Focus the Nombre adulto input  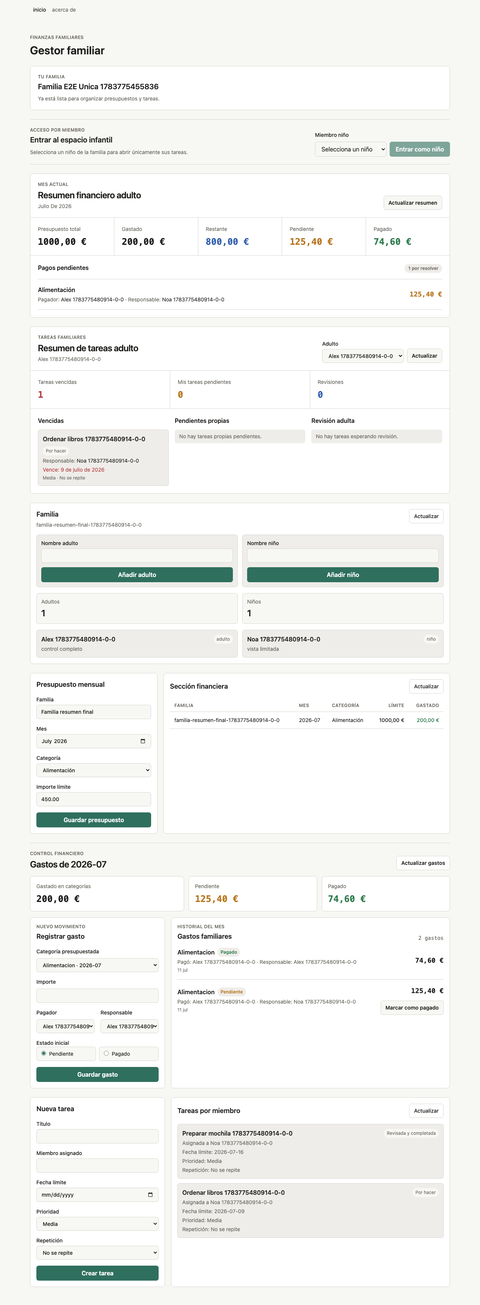tap(137, 555)
